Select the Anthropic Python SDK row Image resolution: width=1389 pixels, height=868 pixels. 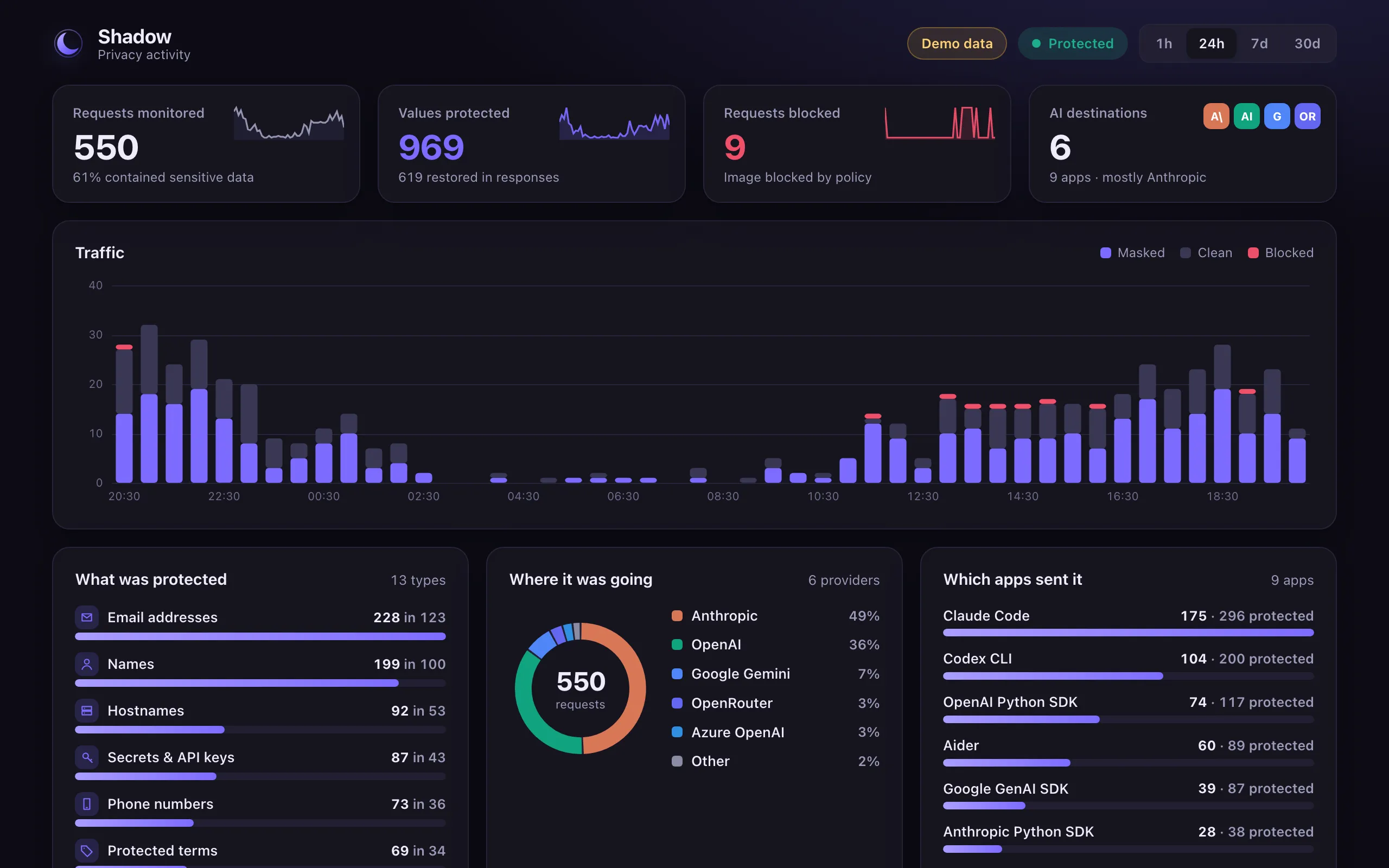tap(1128, 838)
